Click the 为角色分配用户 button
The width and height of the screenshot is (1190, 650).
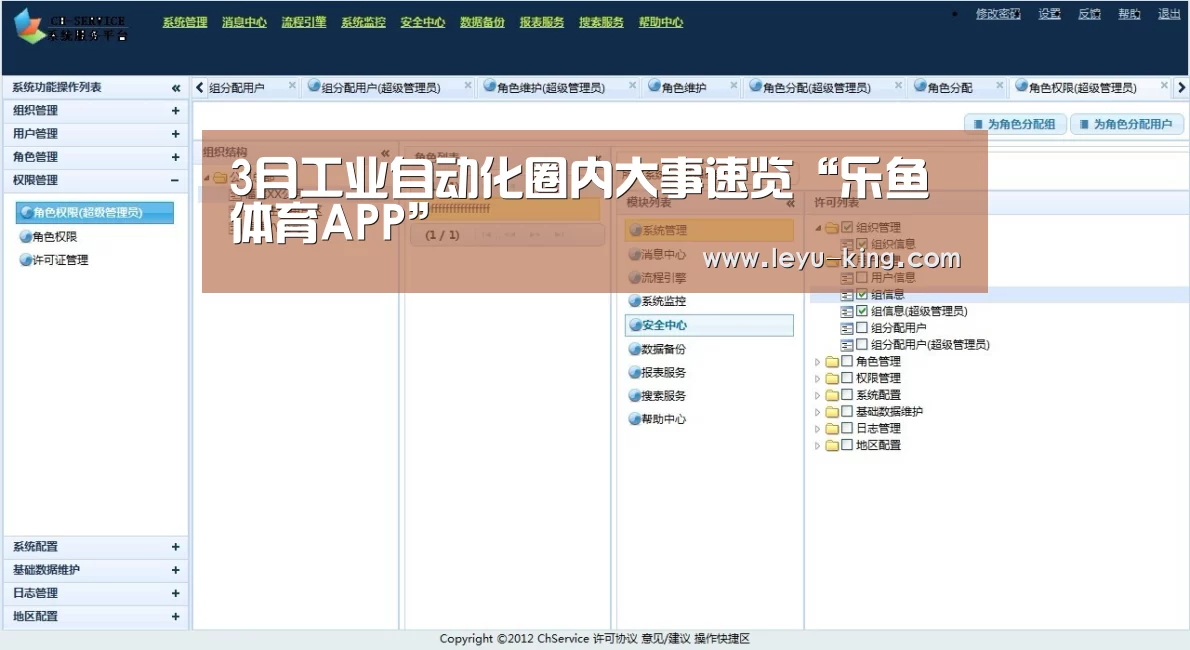point(1127,124)
